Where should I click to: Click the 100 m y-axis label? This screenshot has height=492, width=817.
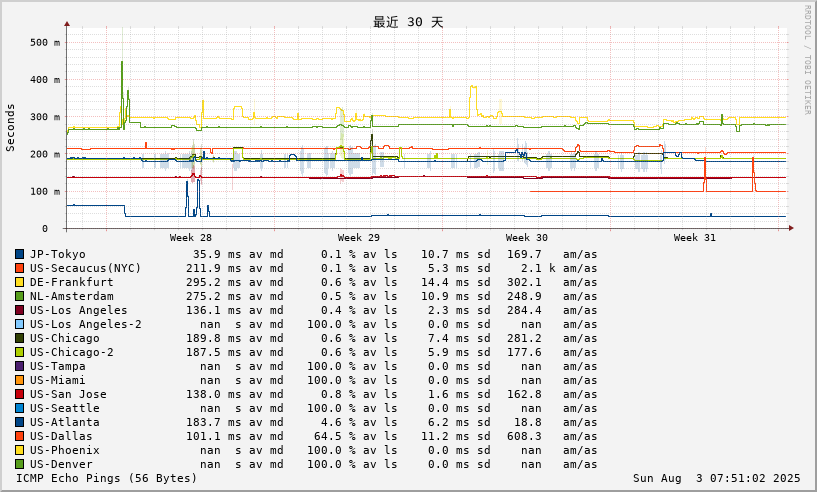coord(45,191)
